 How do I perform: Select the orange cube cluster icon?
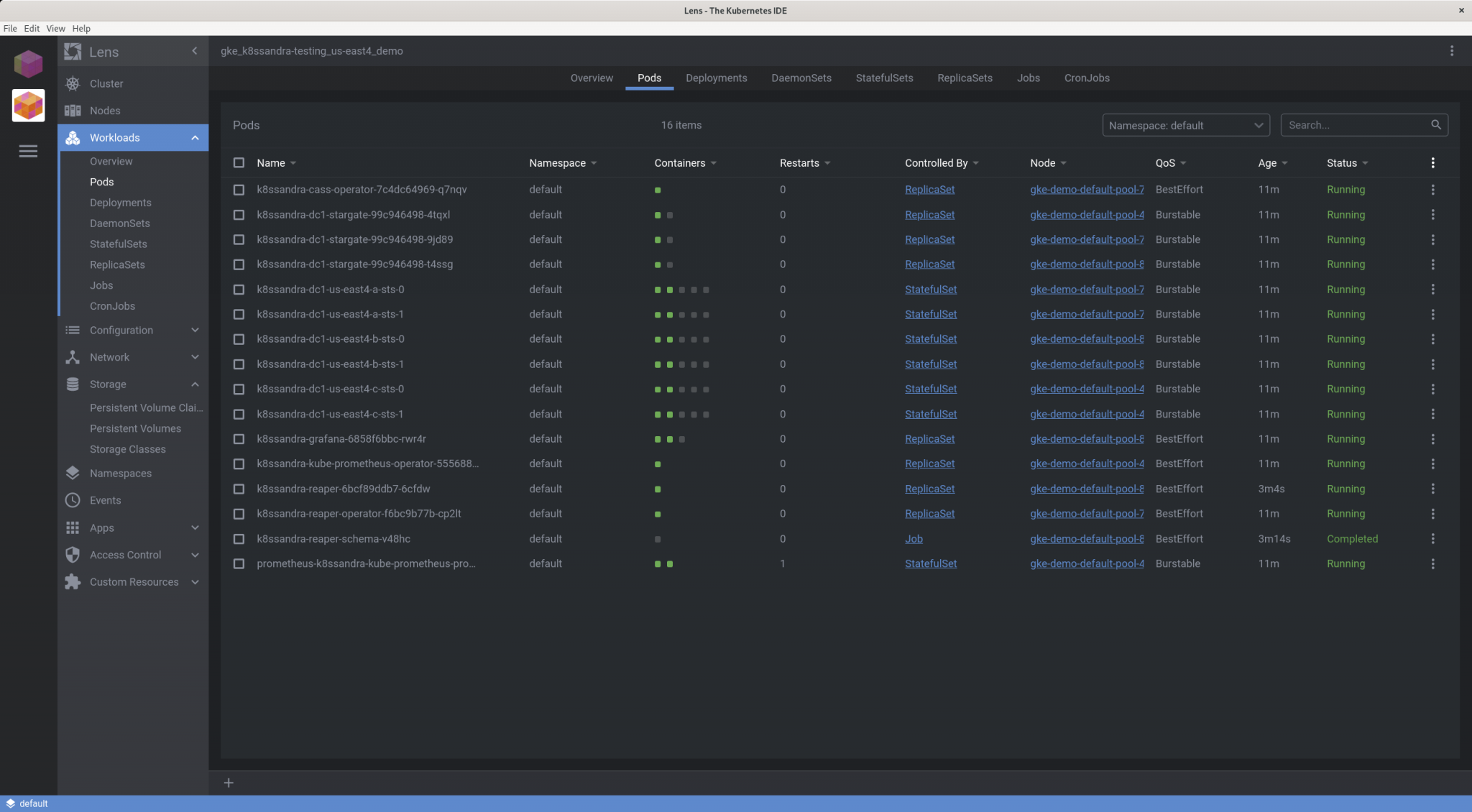click(29, 106)
